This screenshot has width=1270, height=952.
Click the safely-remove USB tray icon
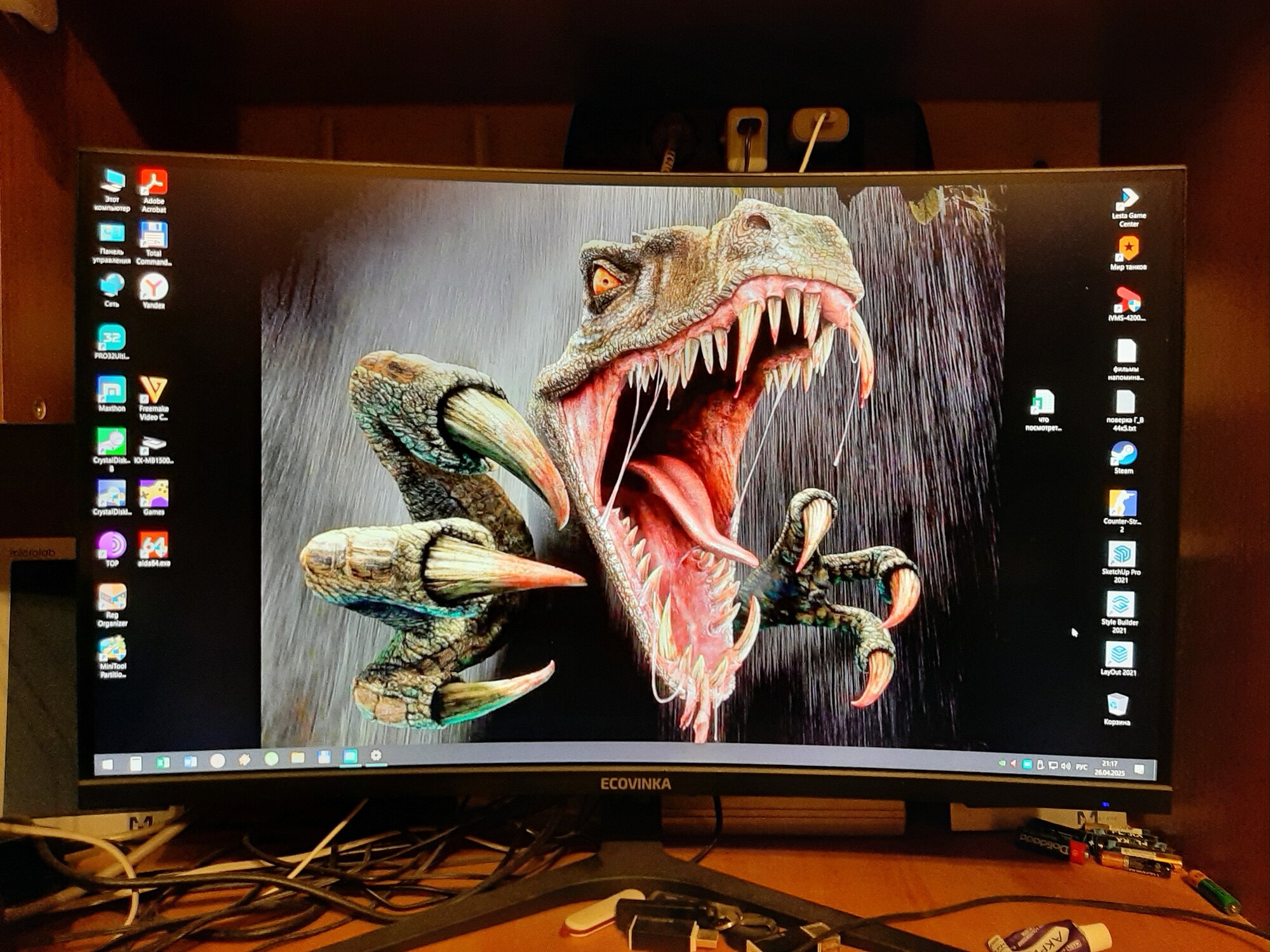[x=1040, y=765]
